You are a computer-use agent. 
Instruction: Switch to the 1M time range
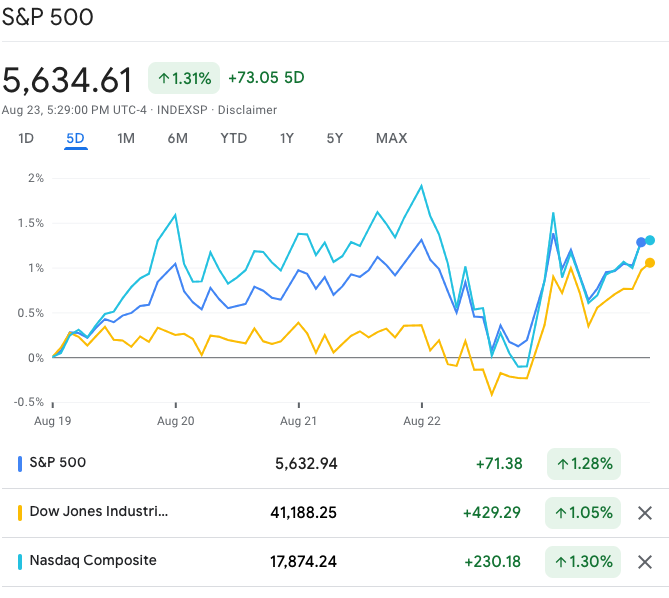[126, 138]
